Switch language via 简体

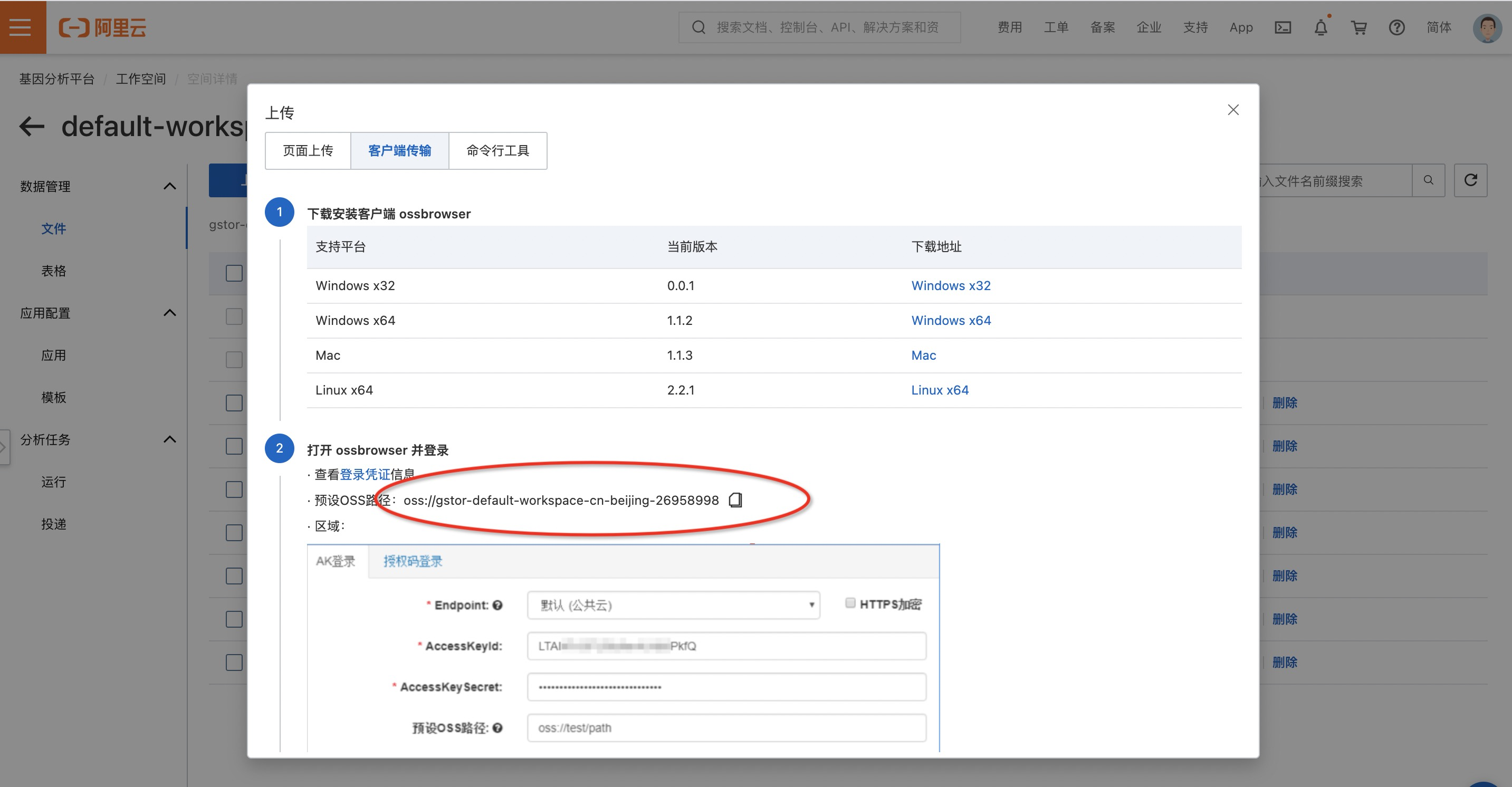[1439, 27]
